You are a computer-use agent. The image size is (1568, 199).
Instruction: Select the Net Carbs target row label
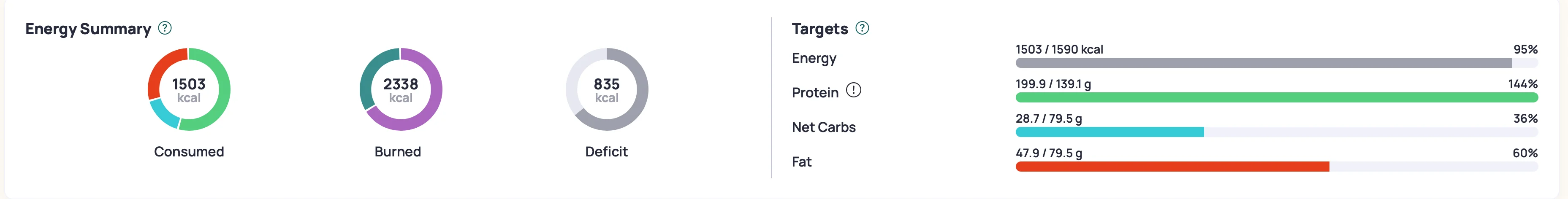824,127
